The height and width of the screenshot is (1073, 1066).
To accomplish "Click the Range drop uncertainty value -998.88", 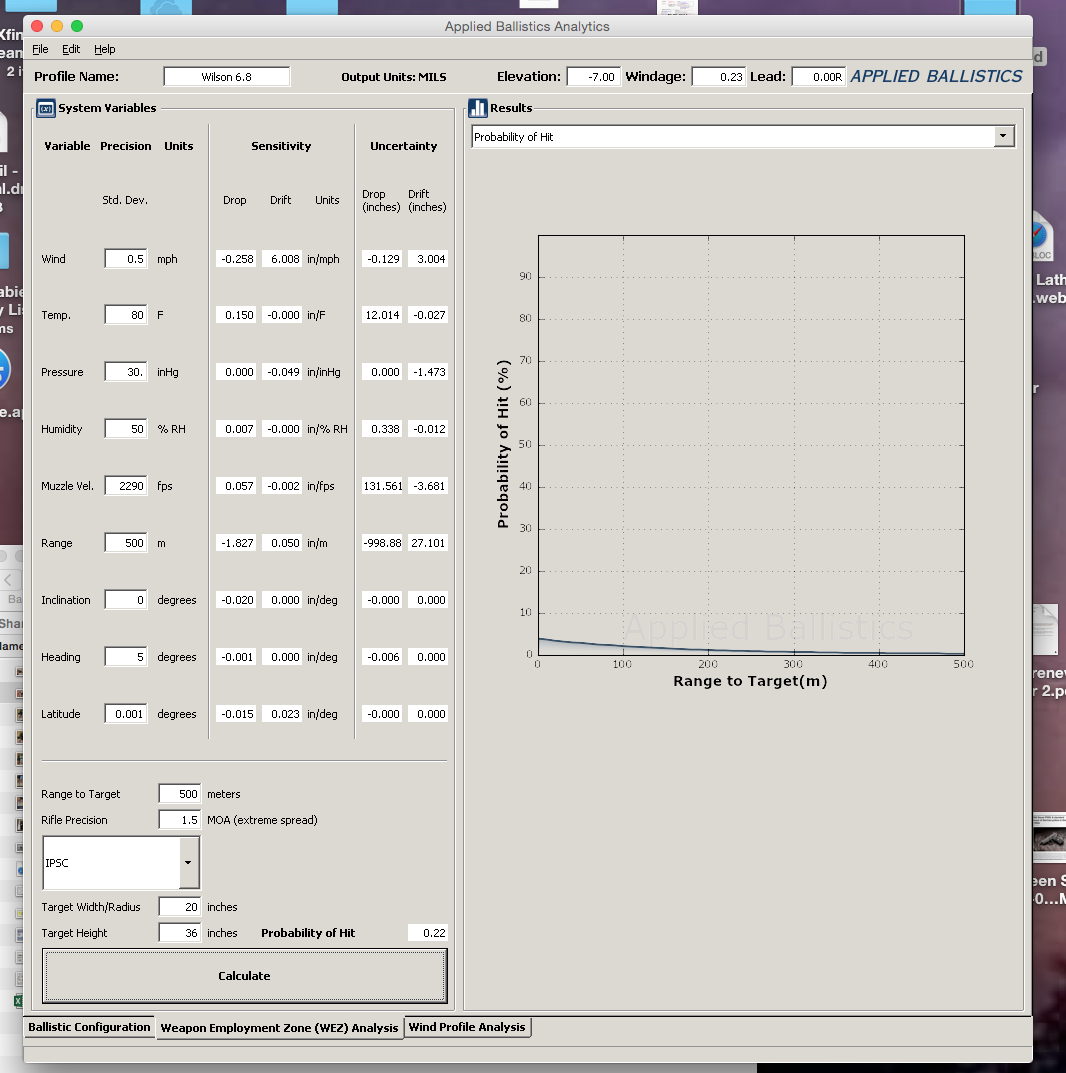I will tap(382, 543).
